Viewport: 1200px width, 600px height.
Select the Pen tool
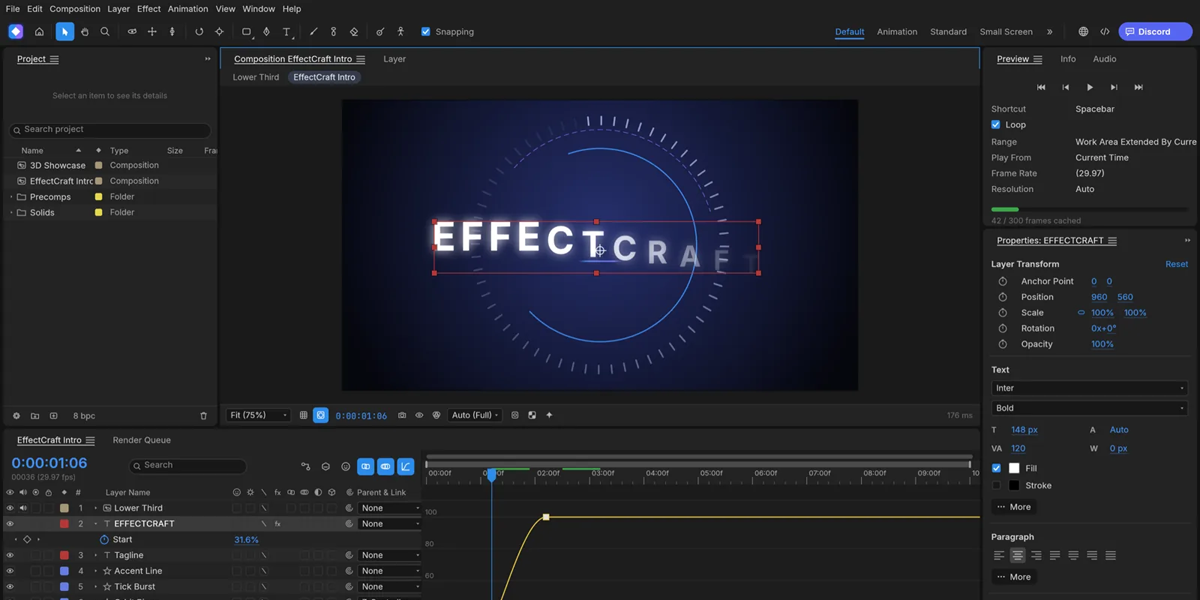pyautogui.click(x=266, y=32)
